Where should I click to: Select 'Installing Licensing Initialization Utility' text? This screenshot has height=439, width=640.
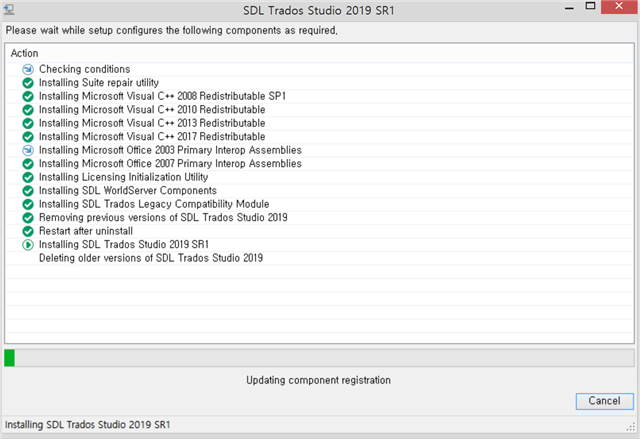tap(123, 177)
